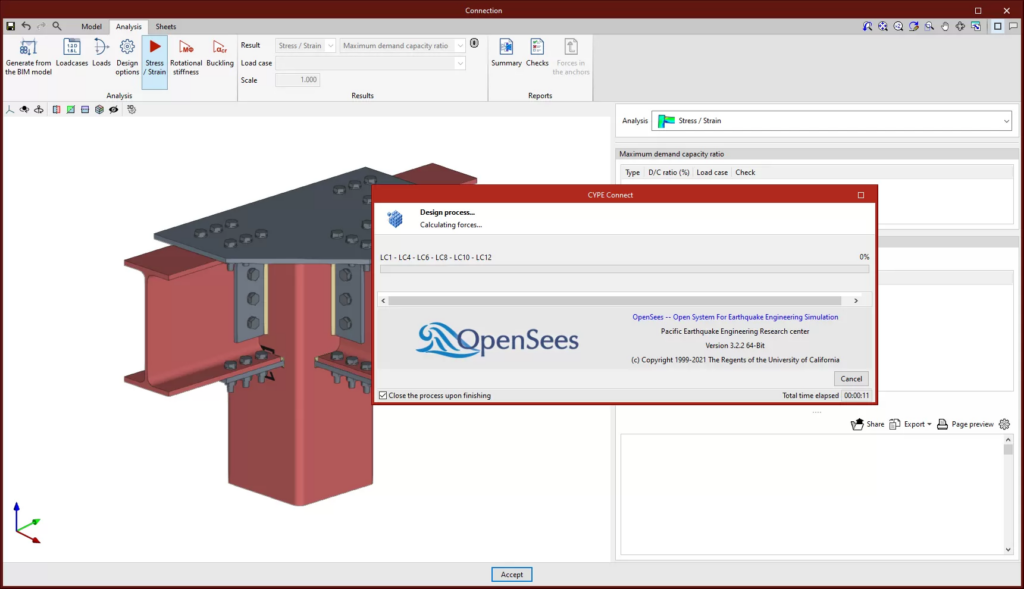
Task: Run the Stress / Strain analysis
Action: pos(155,57)
